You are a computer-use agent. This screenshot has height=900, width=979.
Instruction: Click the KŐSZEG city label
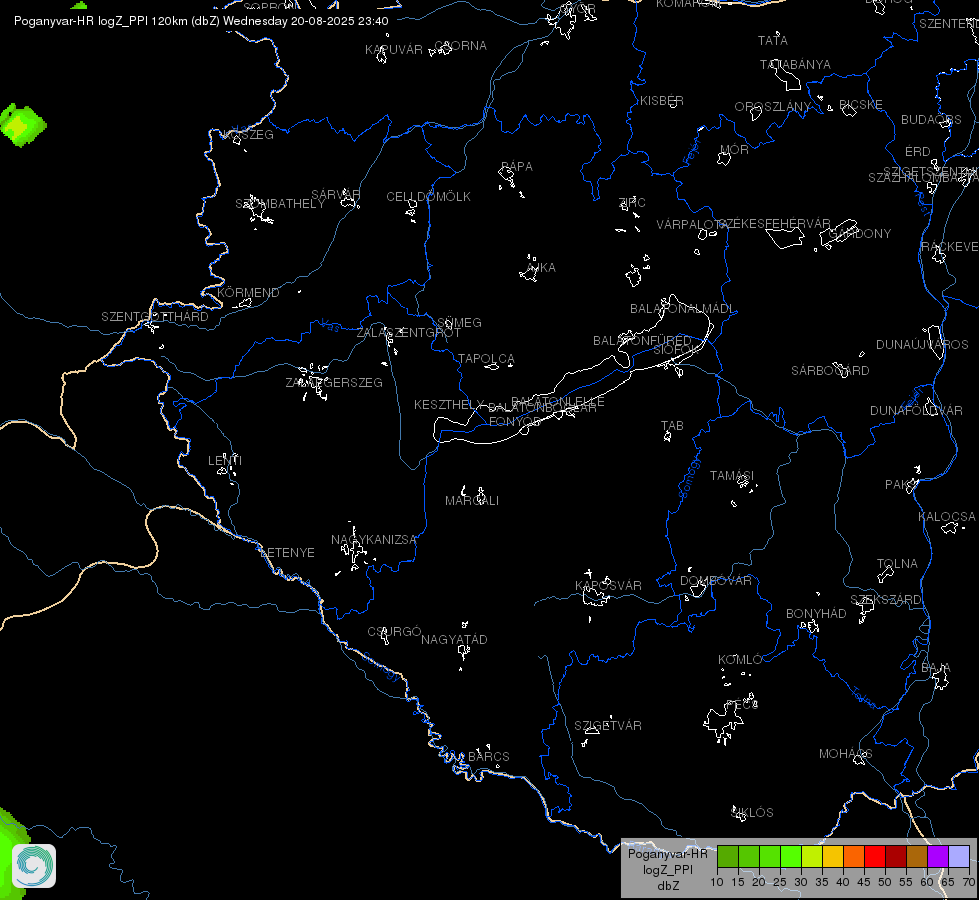pyautogui.click(x=248, y=135)
